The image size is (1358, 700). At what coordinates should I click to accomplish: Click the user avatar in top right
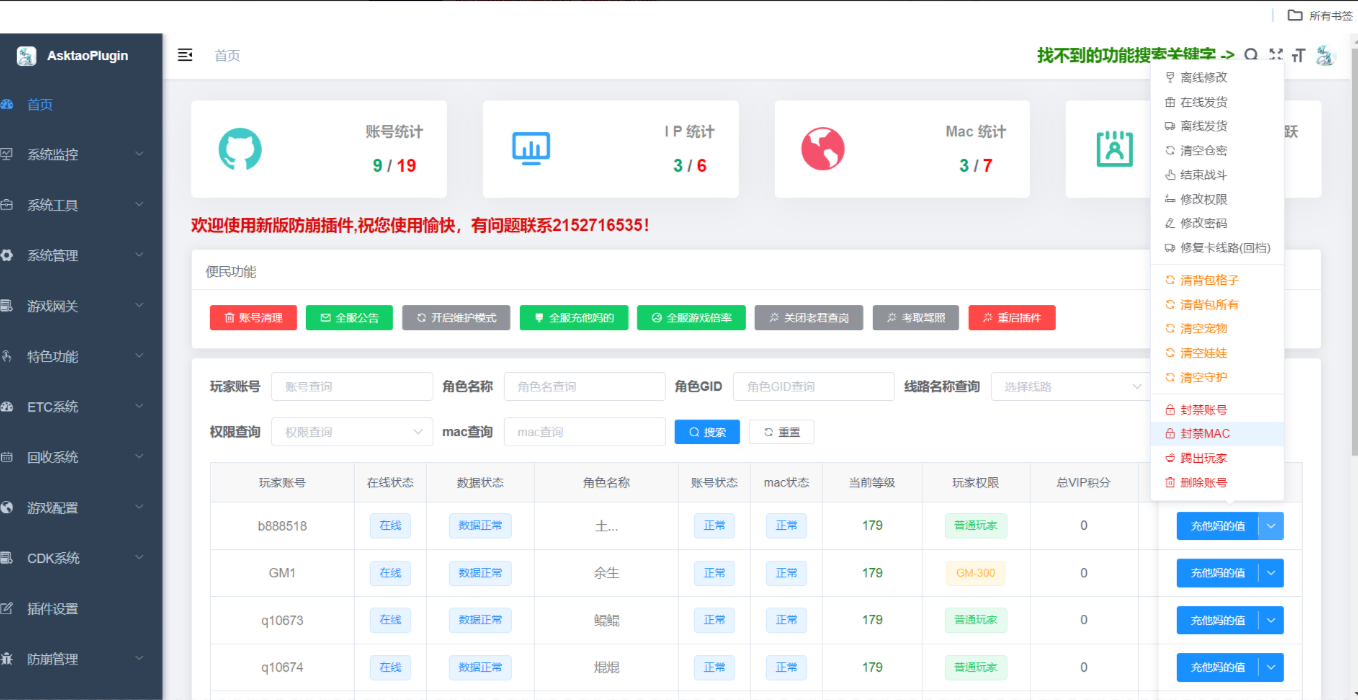pyautogui.click(x=1325, y=56)
